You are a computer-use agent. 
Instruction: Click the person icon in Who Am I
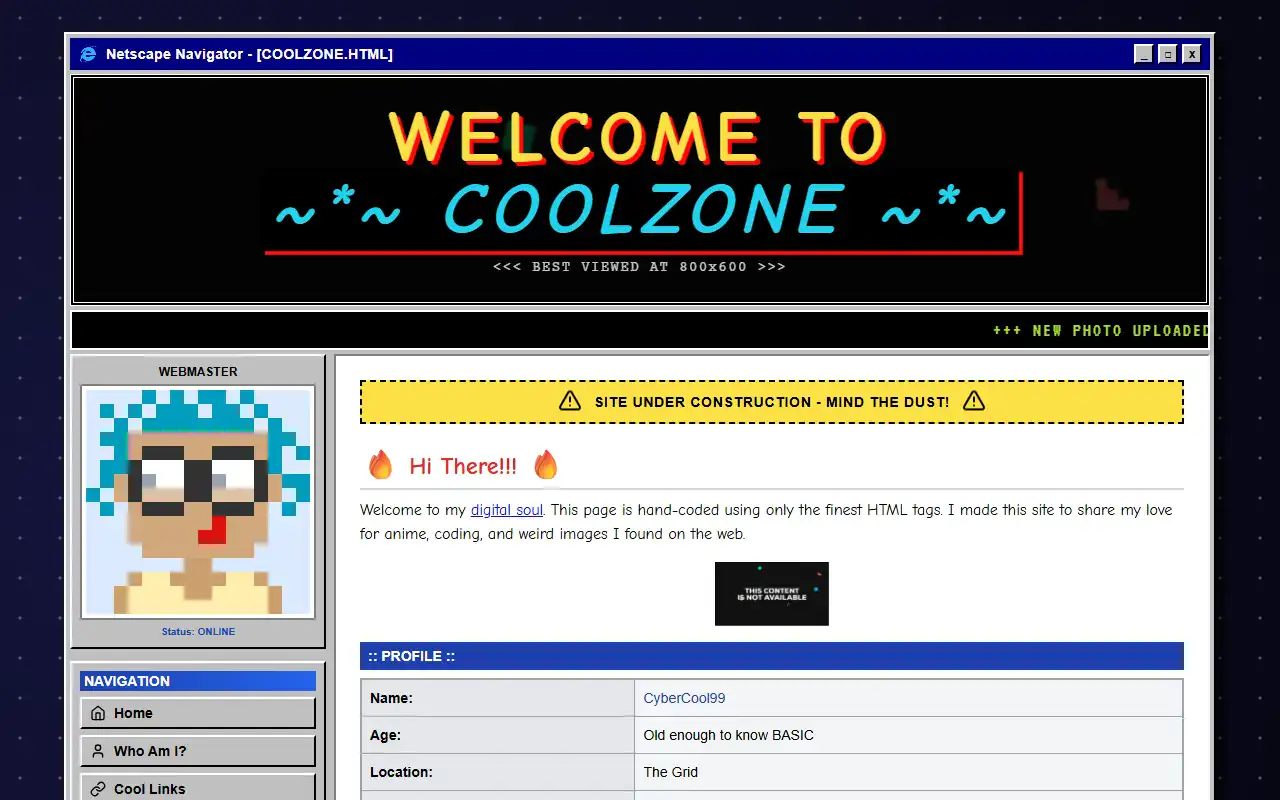[98, 751]
